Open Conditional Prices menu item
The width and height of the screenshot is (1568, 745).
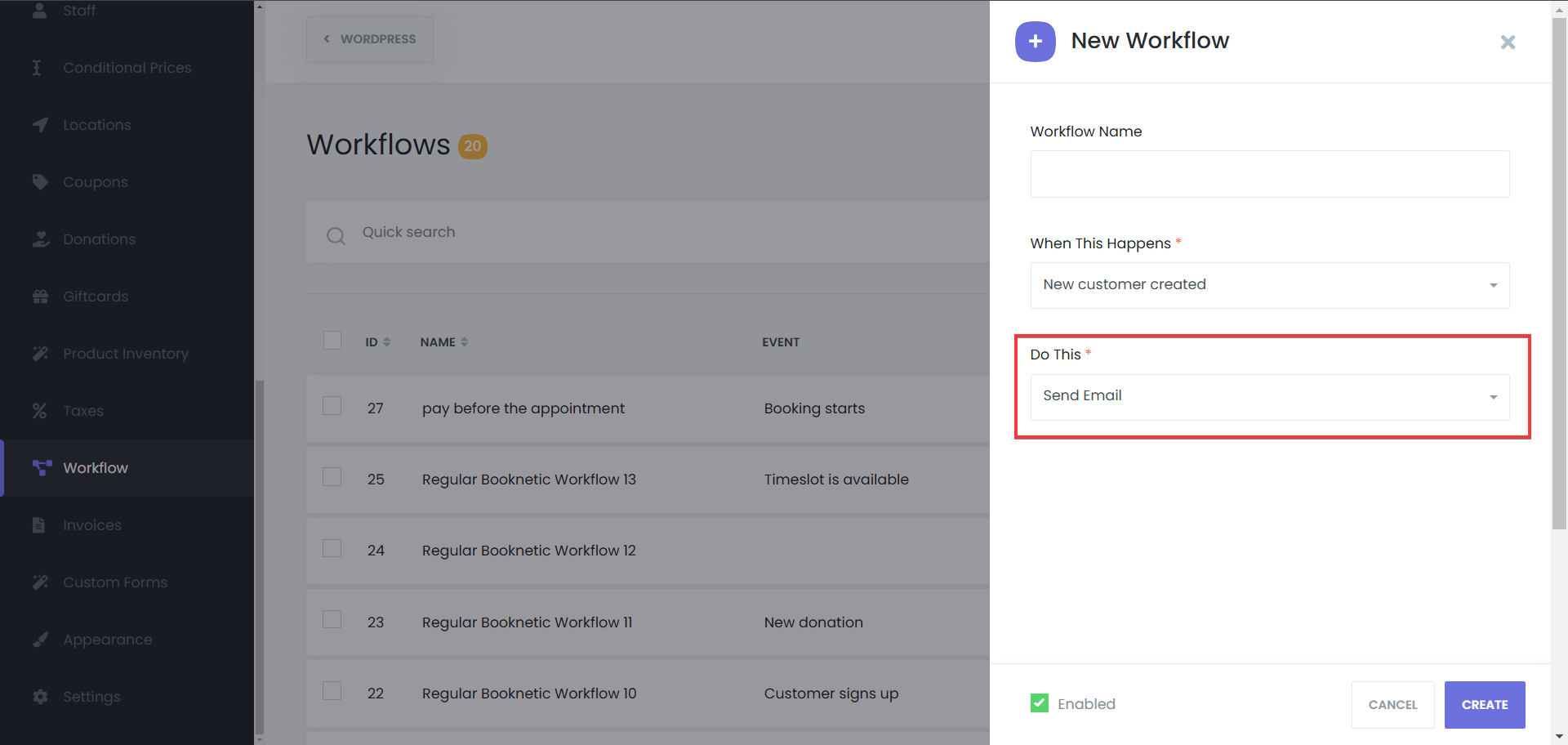pos(127,68)
